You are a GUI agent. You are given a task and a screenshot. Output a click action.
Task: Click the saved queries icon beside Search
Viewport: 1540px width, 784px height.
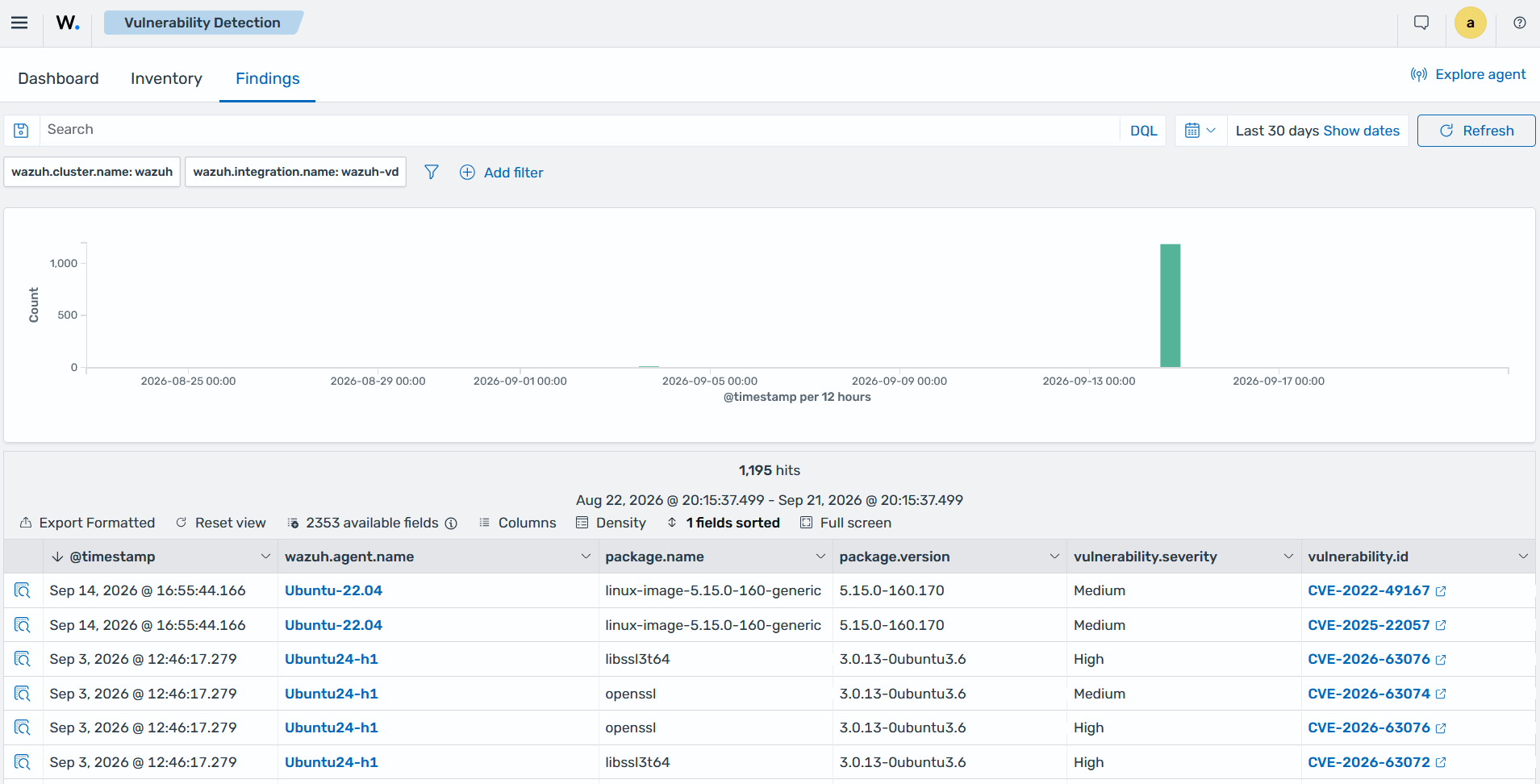point(22,131)
